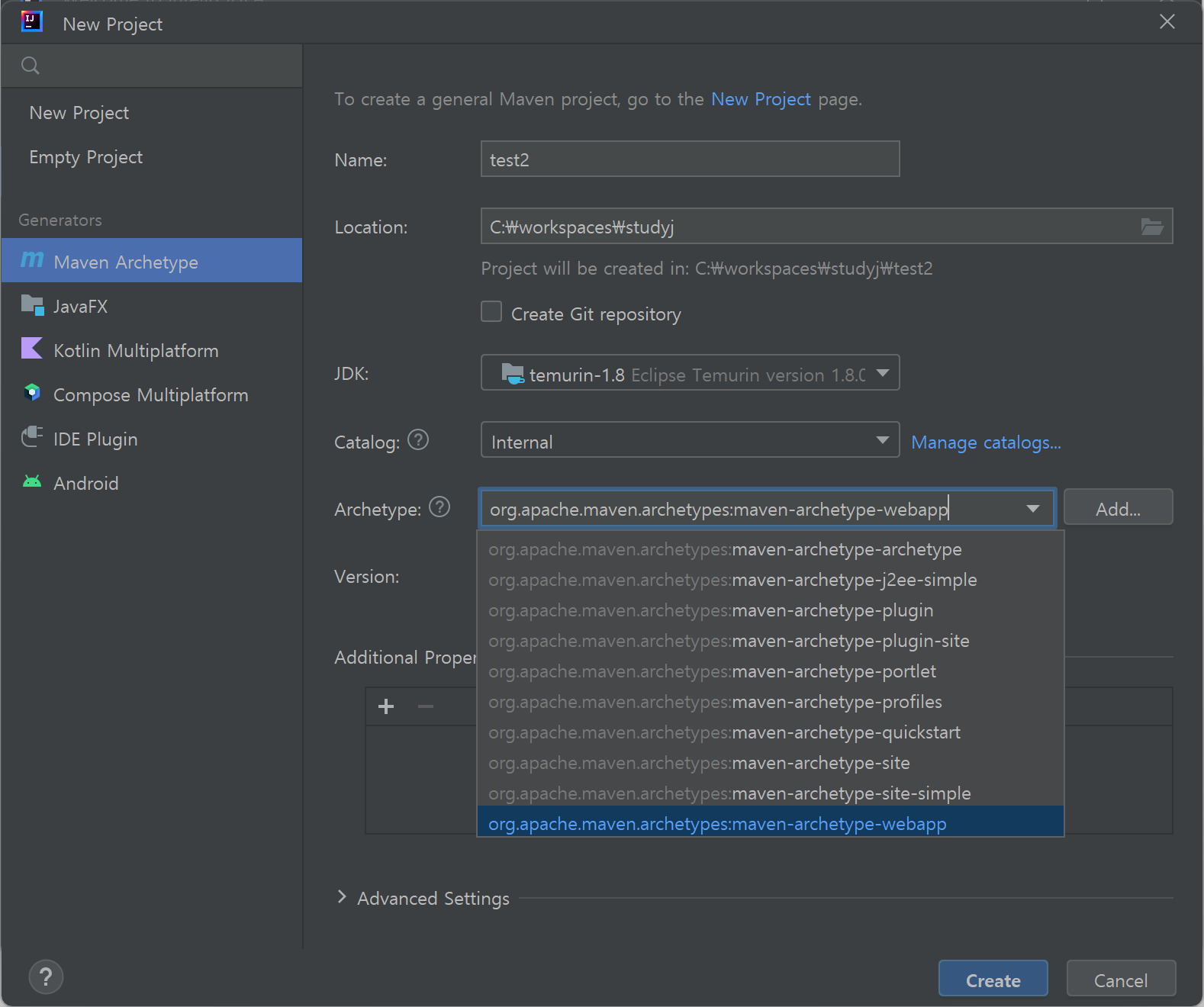The image size is (1204, 1007).
Task: Click the search magnifier icon in sidebar
Action: [31, 66]
